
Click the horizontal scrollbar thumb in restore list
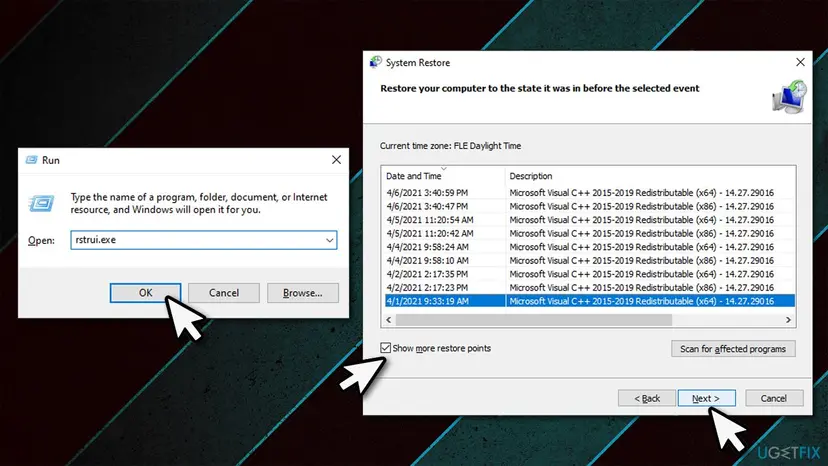coord(534,320)
